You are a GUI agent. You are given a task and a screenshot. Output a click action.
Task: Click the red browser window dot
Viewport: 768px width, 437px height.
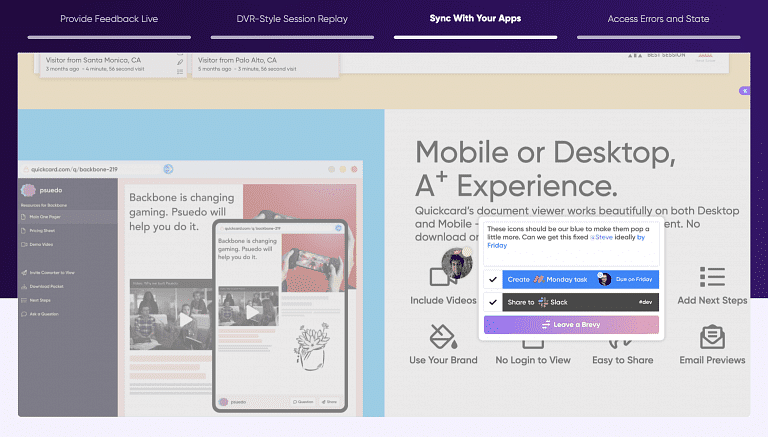coord(354,169)
